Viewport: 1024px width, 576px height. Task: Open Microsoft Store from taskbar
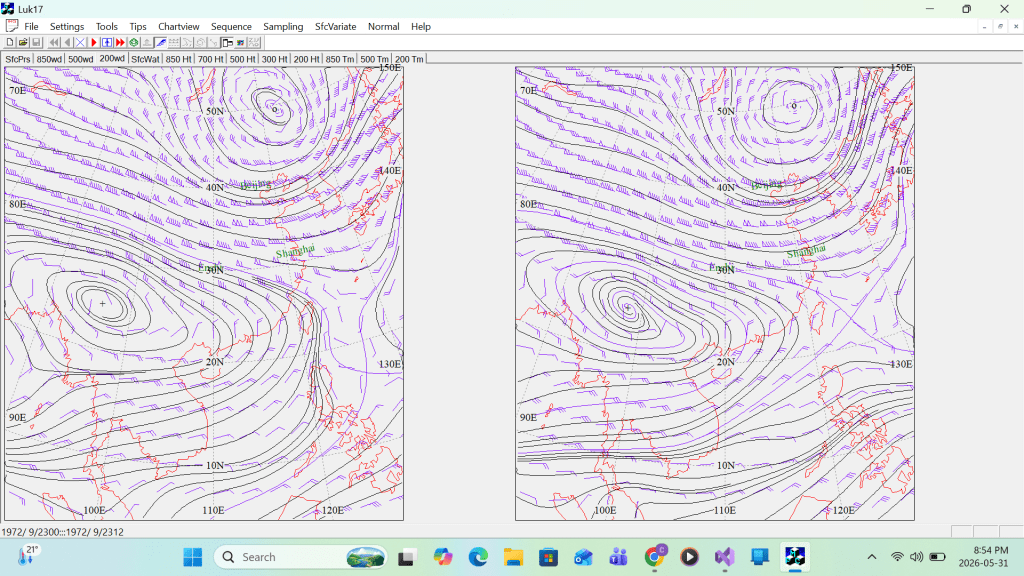[549, 557]
